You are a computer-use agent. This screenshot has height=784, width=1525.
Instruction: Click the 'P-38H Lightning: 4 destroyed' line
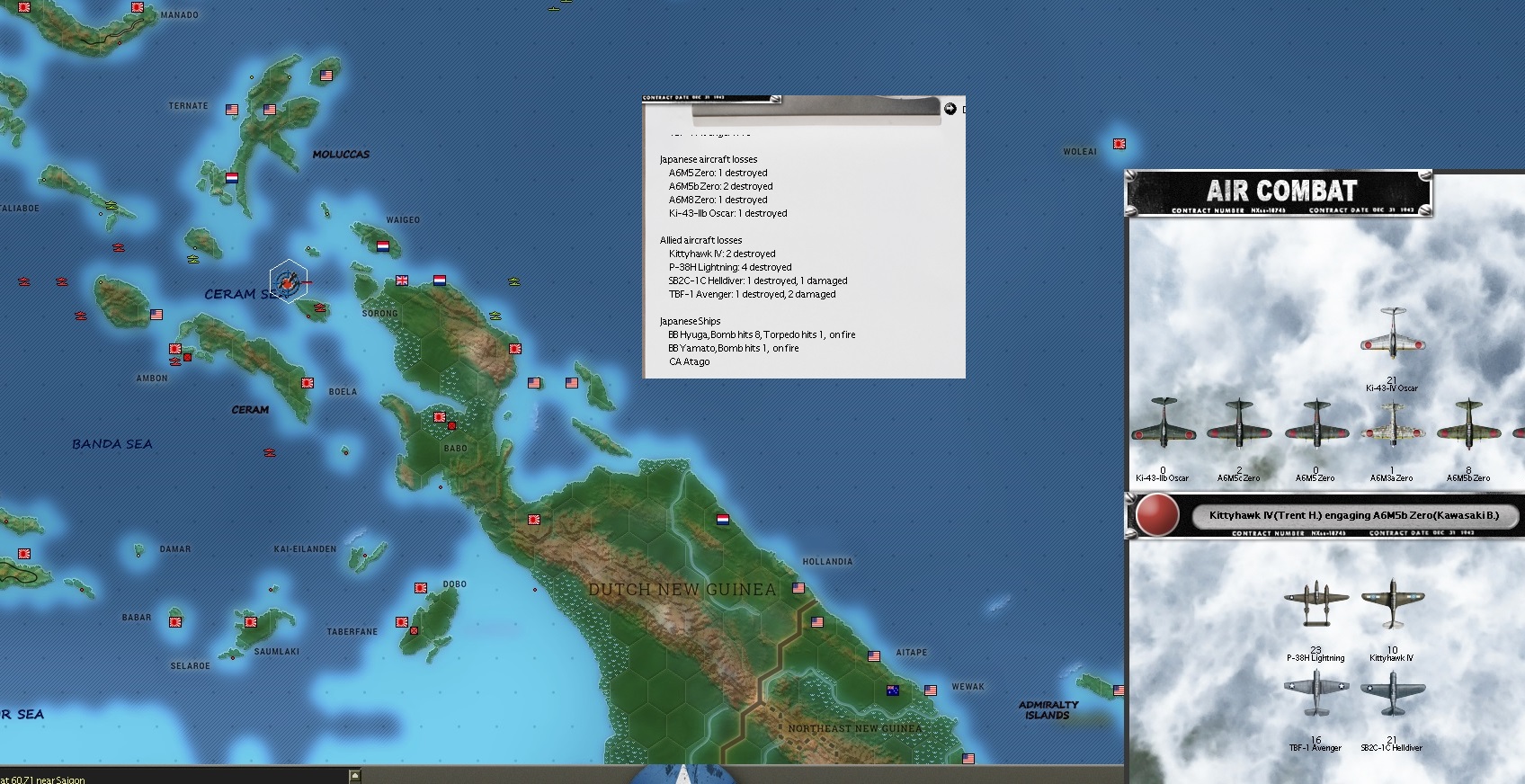[x=730, y=267]
